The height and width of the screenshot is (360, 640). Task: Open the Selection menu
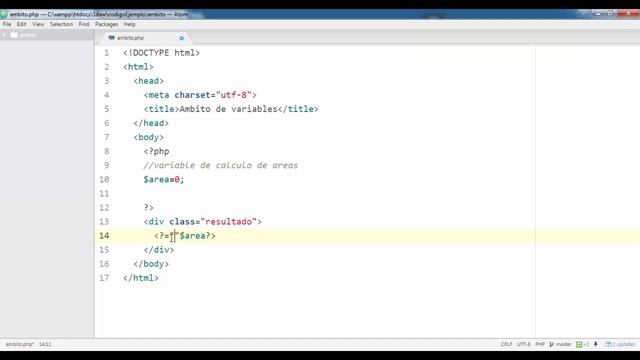[61, 24]
